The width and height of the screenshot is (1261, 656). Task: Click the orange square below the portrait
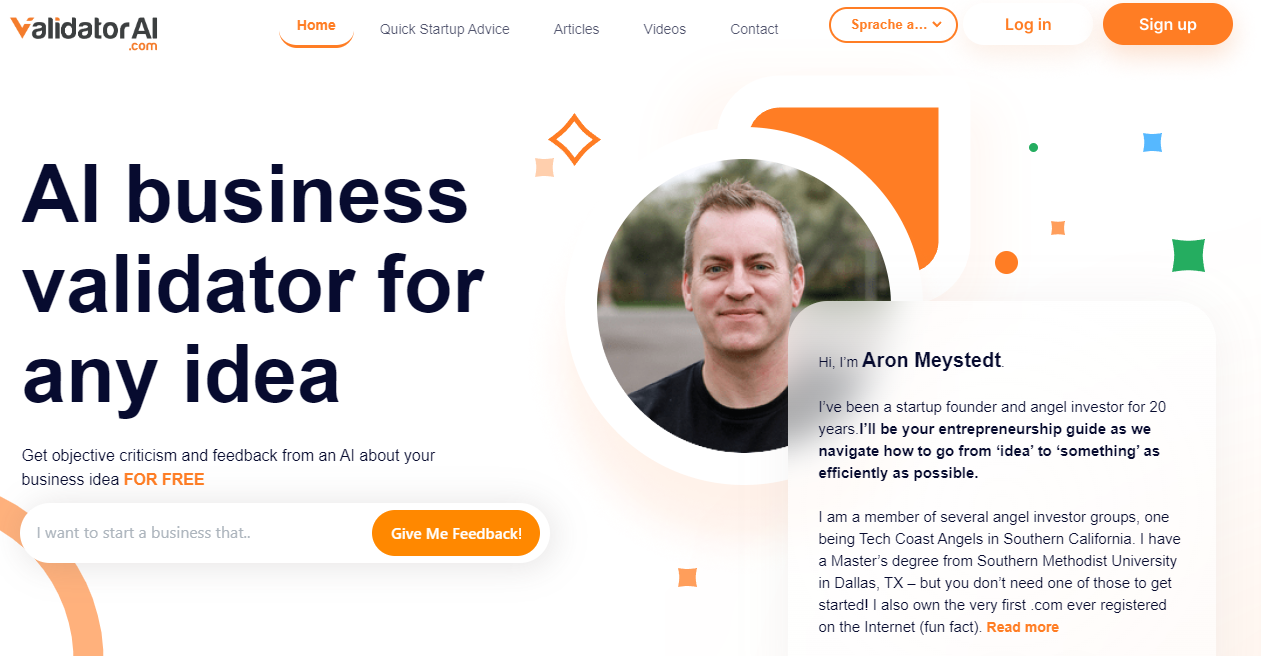pos(687,577)
